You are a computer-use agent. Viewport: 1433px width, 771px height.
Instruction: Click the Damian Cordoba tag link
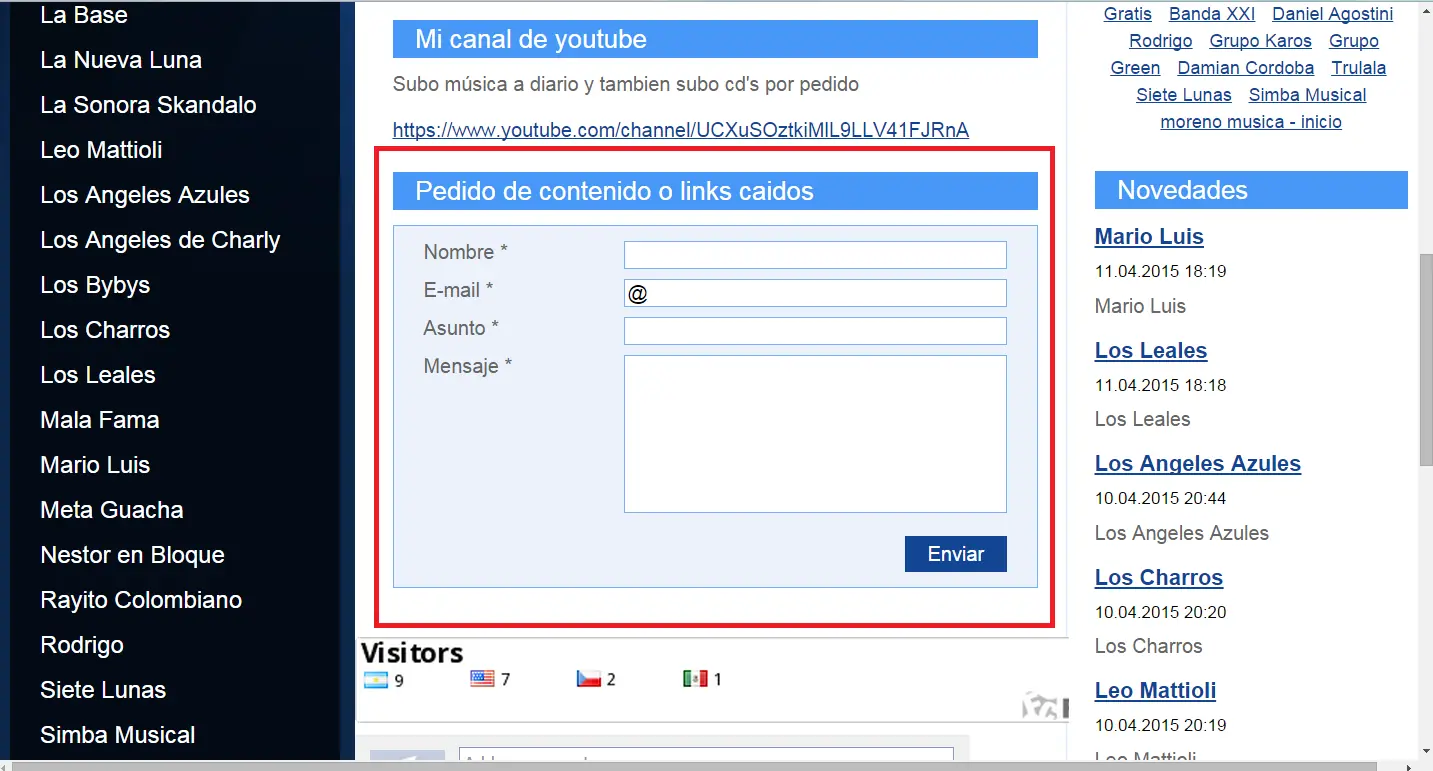1246,68
